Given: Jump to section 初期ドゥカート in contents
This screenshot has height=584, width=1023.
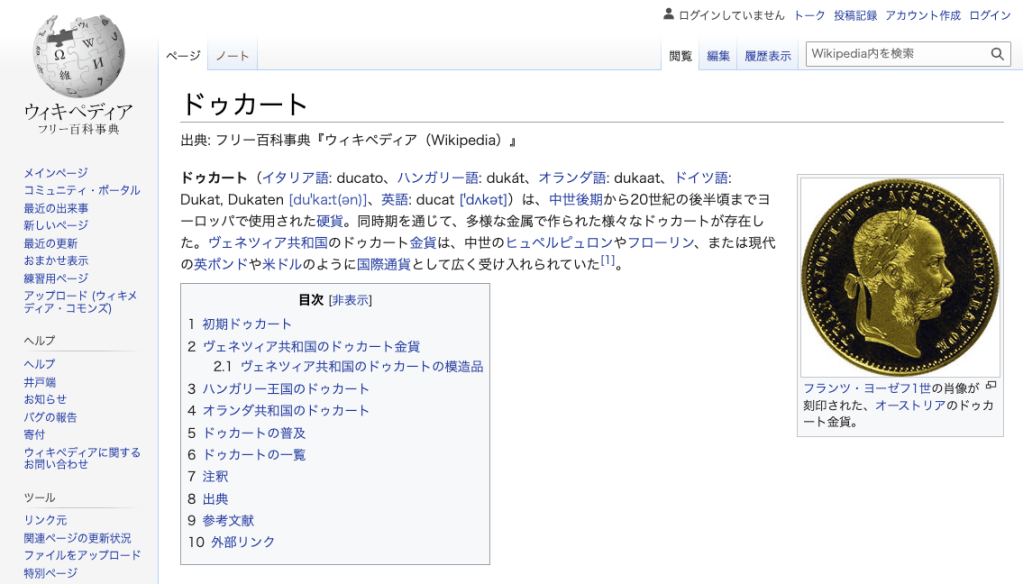Looking at the screenshot, I should tap(247, 324).
